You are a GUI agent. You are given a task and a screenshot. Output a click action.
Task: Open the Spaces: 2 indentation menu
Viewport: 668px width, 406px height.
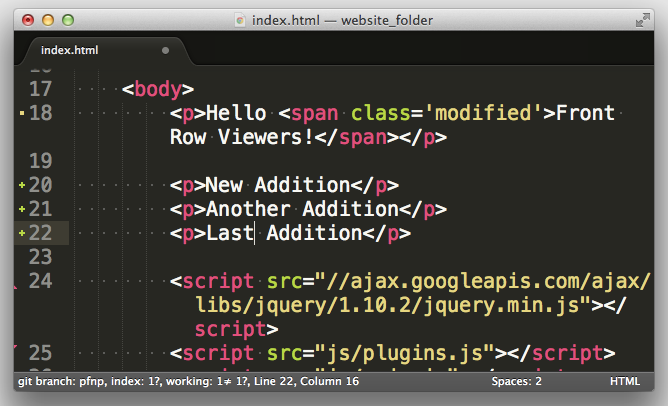pyautogui.click(x=516, y=382)
